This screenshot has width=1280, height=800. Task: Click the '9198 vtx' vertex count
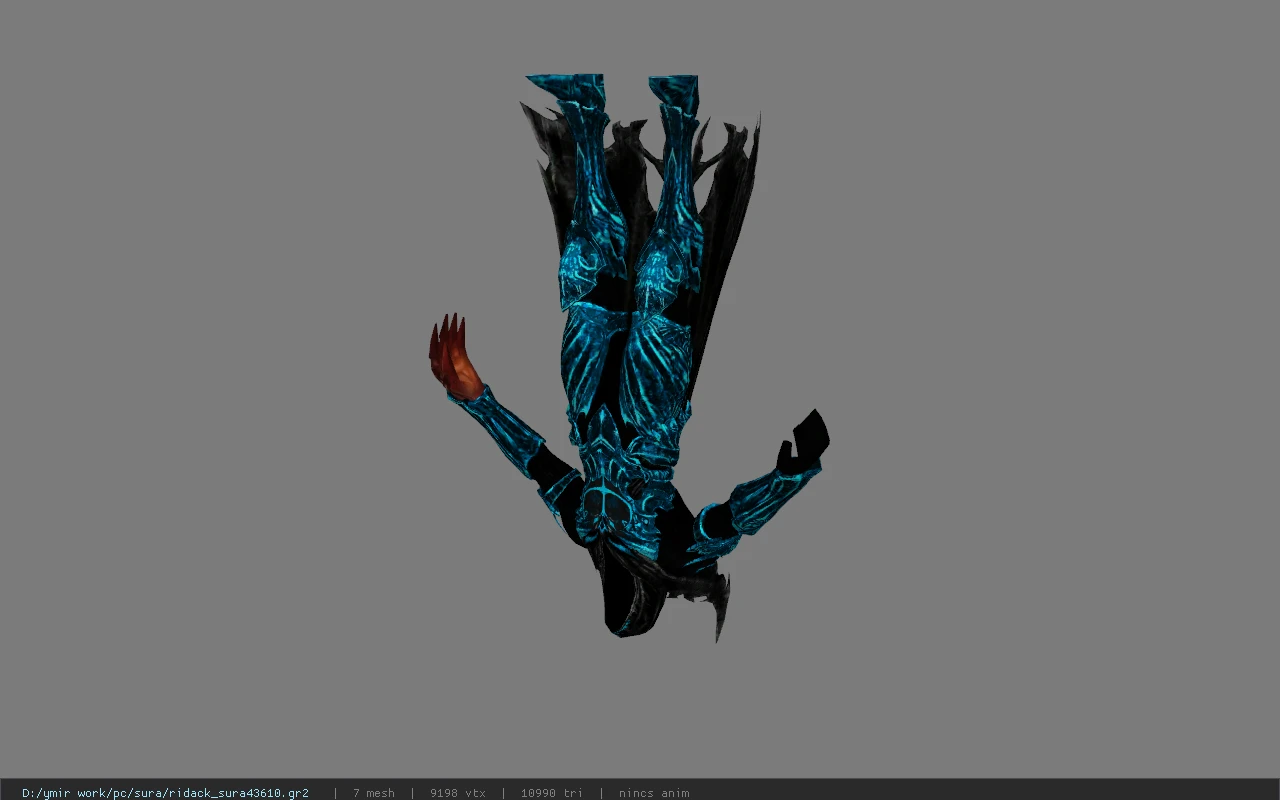(457, 793)
